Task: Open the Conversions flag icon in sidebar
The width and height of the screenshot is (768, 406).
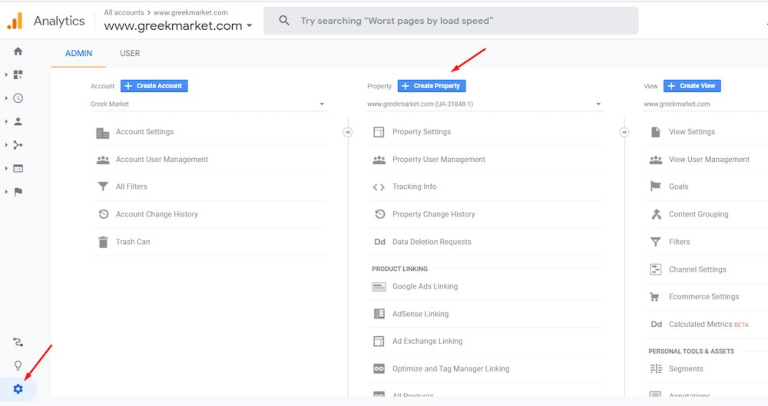Action: [18, 191]
